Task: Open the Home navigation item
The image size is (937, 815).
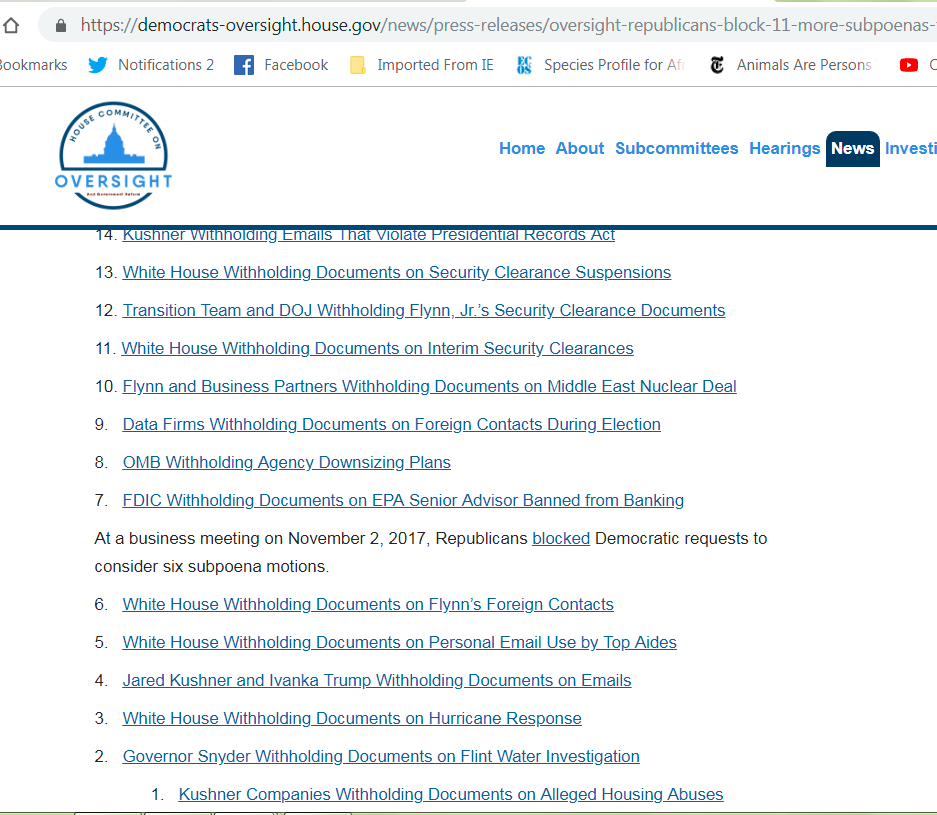Action: pyautogui.click(x=522, y=148)
